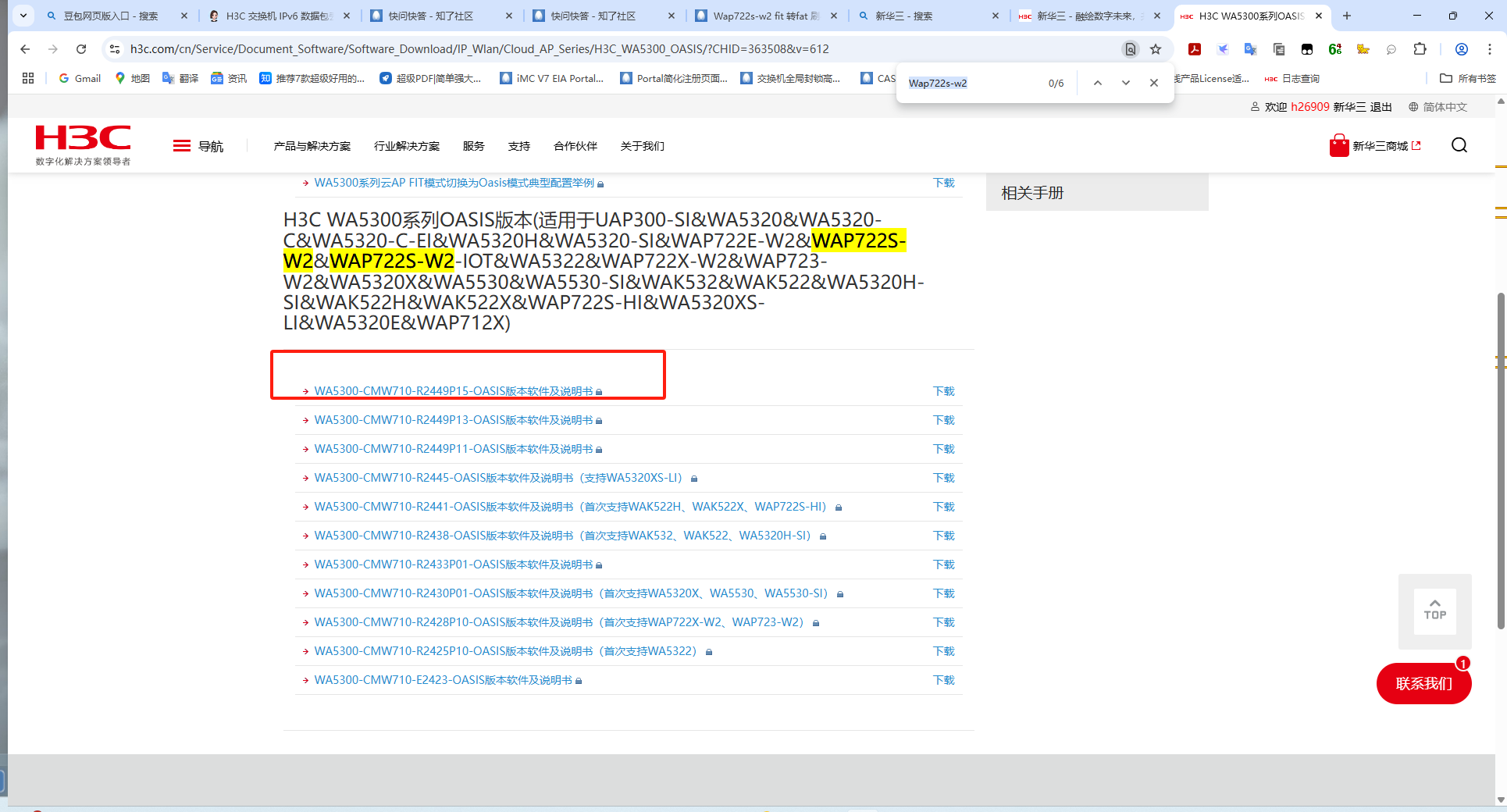The width and height of the screenshot is (1507, 812).
Task: Click the find-in-page text field
Action: [x=972, y=83]
